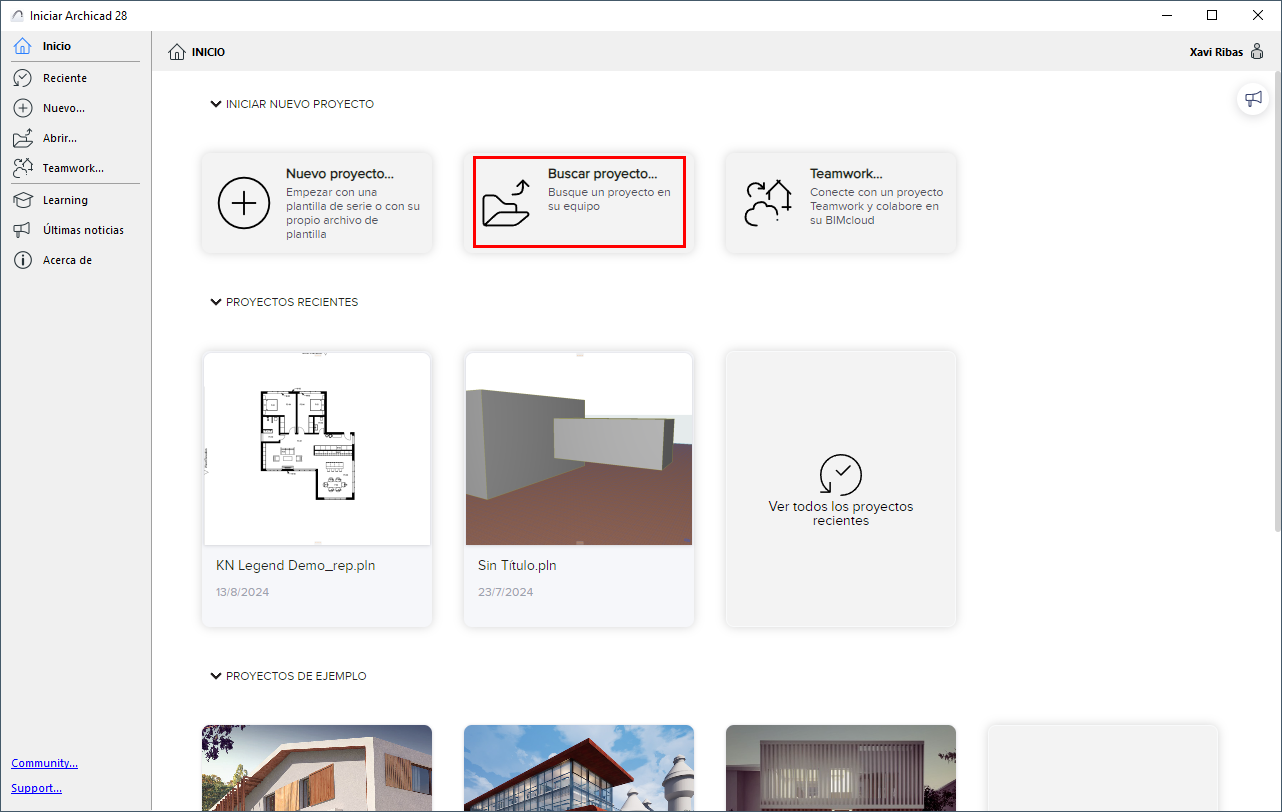Open the Xavi Ribas user account icon
1282x812 pixels.
pyautogui.click(x=1257, y=52)
